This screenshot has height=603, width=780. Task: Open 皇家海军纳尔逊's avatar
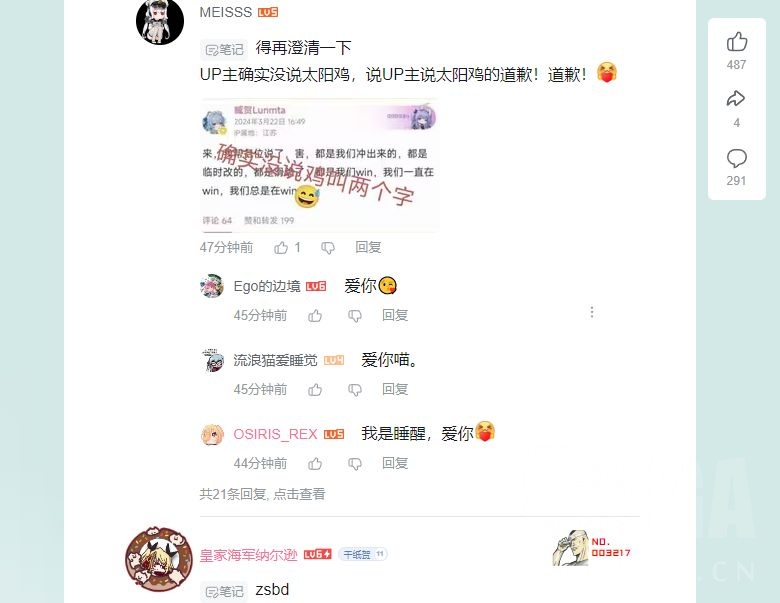(x=159, y=560)
